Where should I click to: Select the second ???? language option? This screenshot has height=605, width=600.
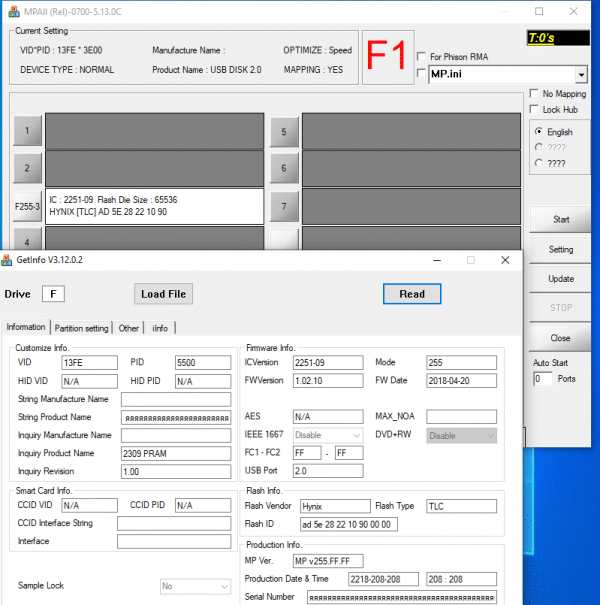point(539,147)
